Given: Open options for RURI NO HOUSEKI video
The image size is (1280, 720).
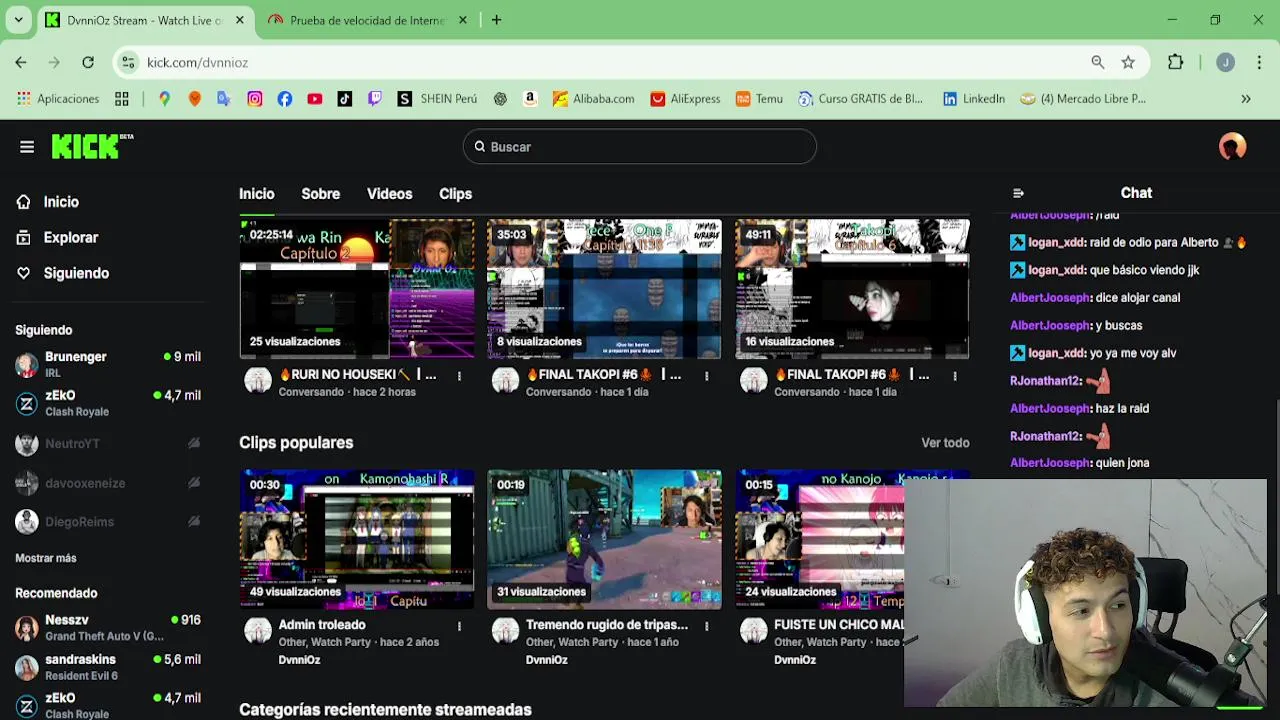Looking at the screenshot, I should (459, 376).
